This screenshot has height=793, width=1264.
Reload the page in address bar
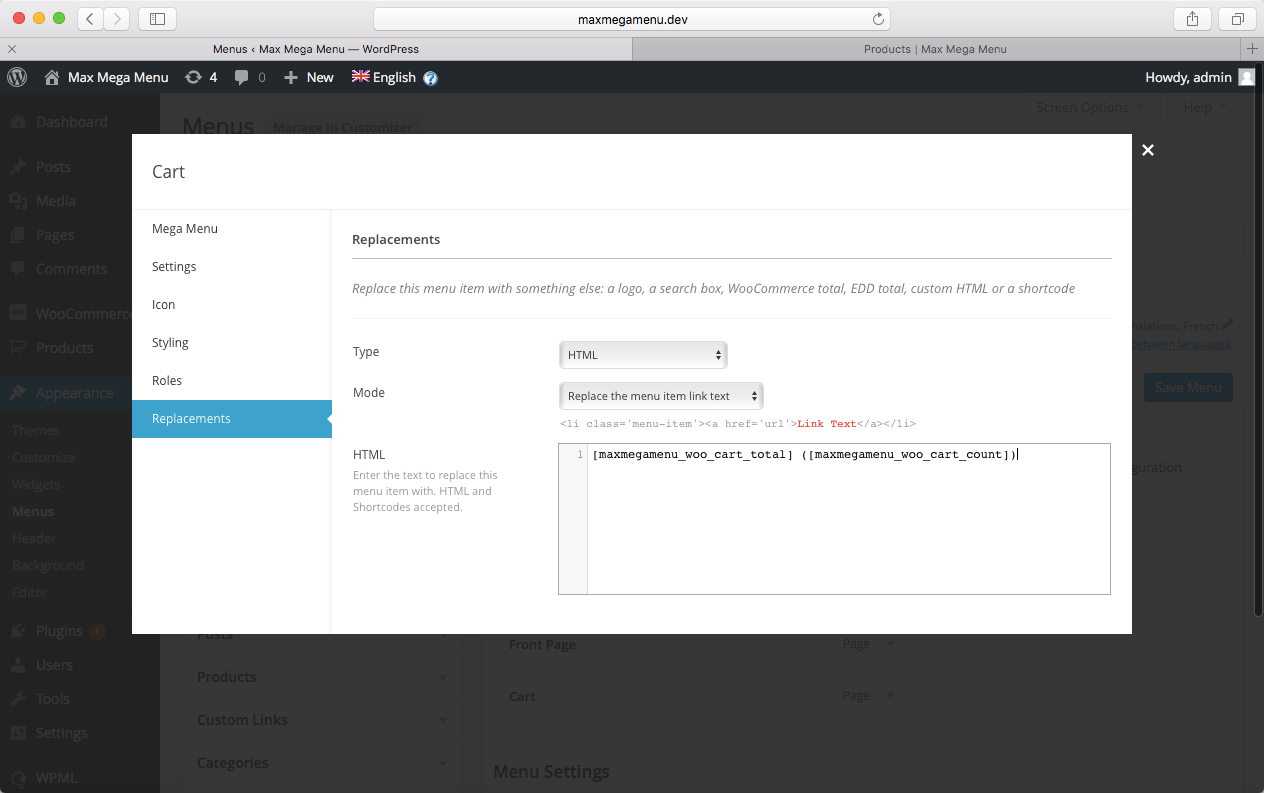pos(878,19)
